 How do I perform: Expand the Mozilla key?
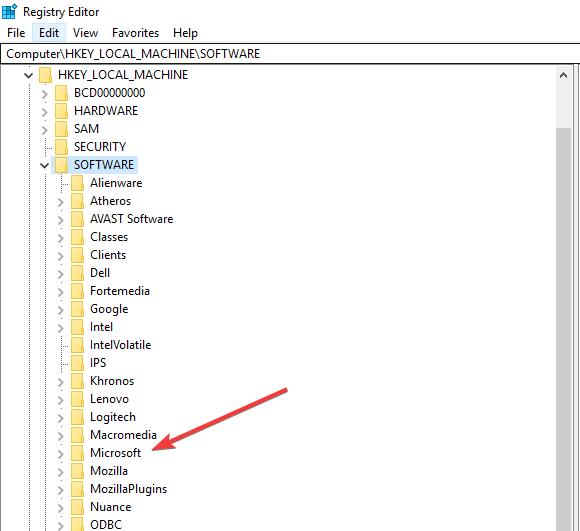pyautogui.click(x=61, y=471)
